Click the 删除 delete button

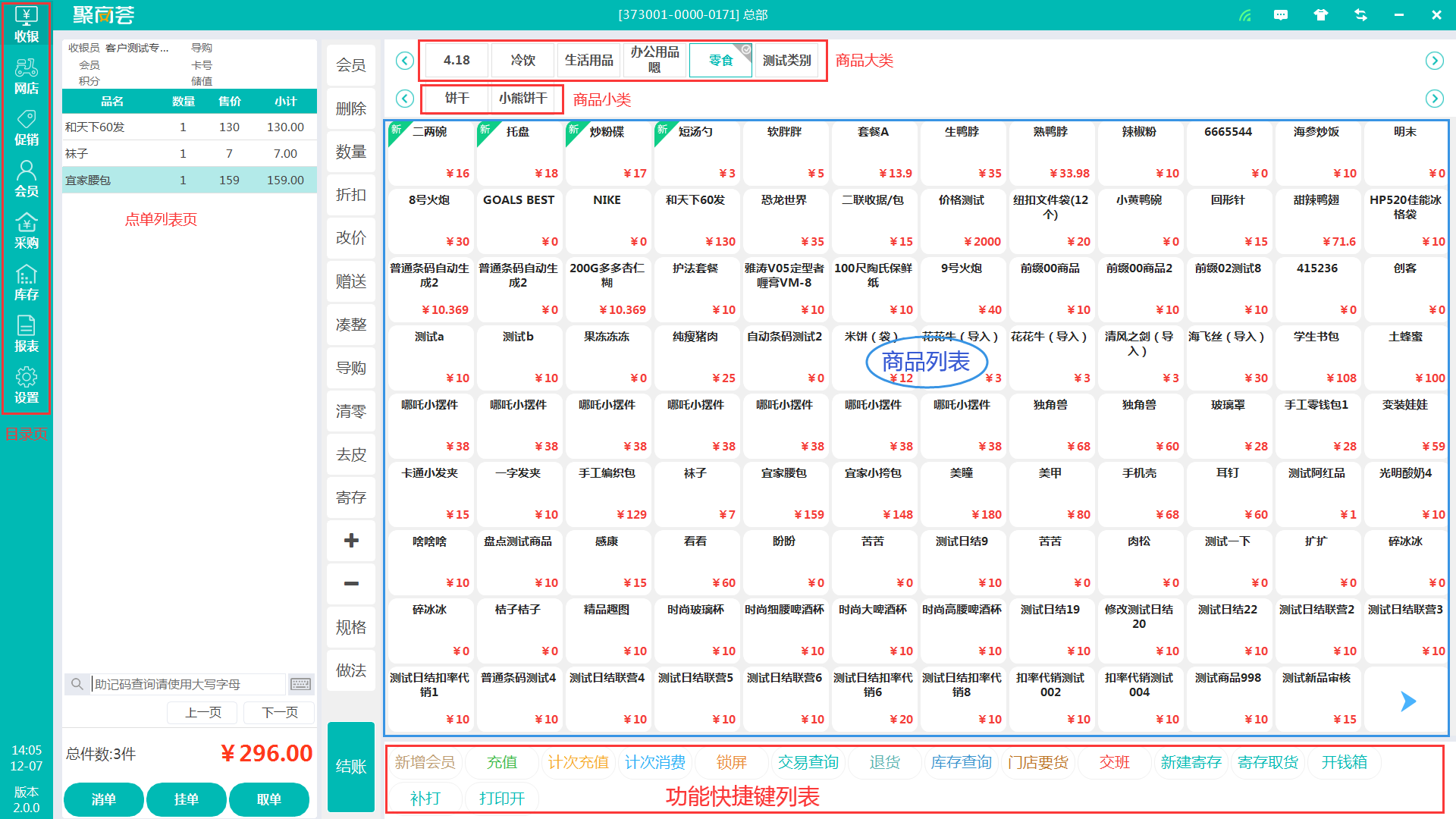[351, 108]
